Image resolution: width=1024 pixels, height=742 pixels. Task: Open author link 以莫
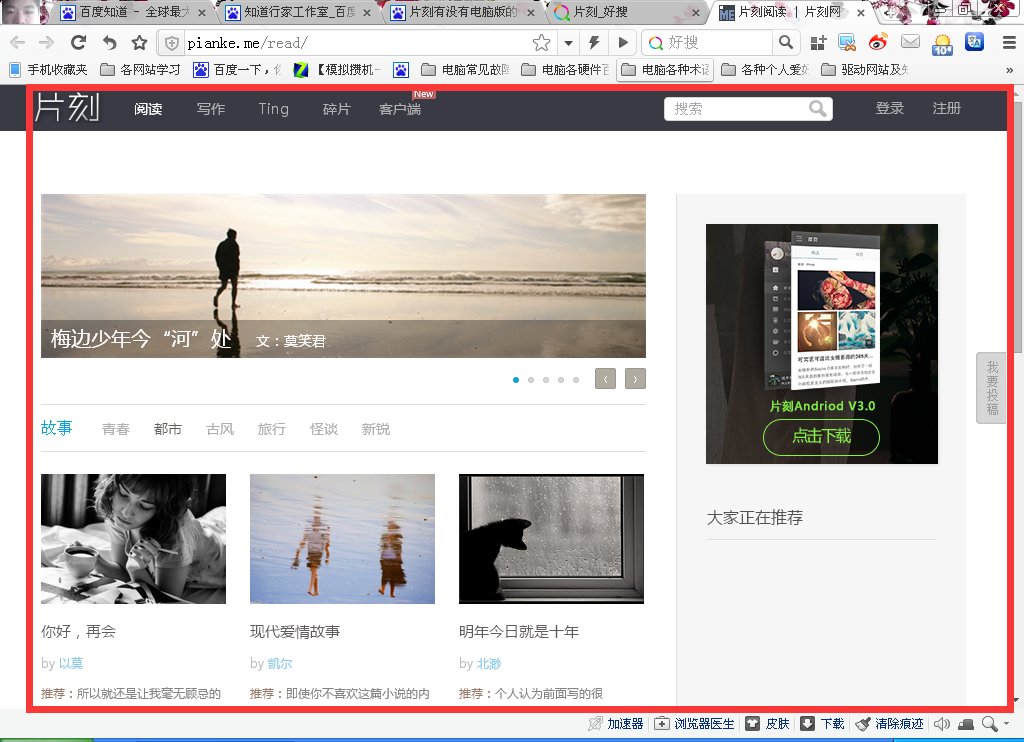[x=71, y=663]
